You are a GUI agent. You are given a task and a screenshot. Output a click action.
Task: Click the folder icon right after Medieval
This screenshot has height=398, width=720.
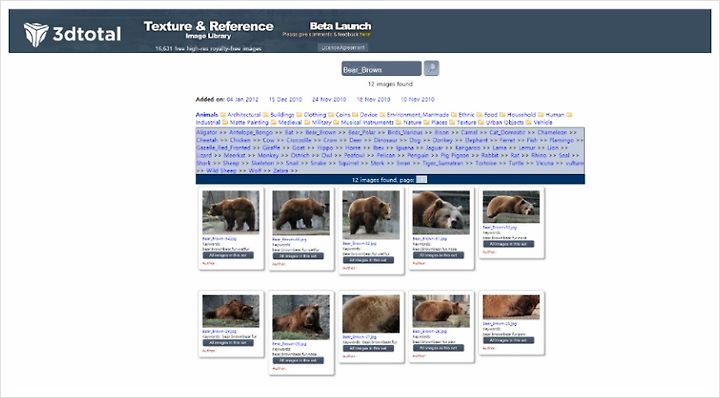[x=307, y=123]
